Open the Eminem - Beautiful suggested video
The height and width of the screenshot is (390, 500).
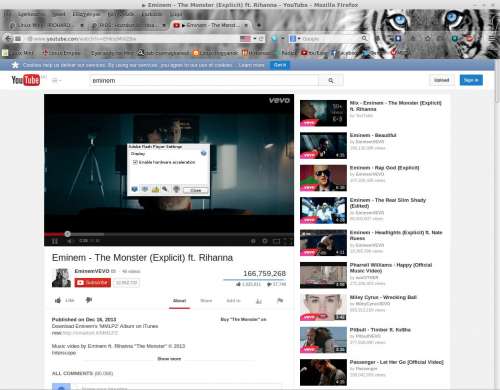coord(323,146)
